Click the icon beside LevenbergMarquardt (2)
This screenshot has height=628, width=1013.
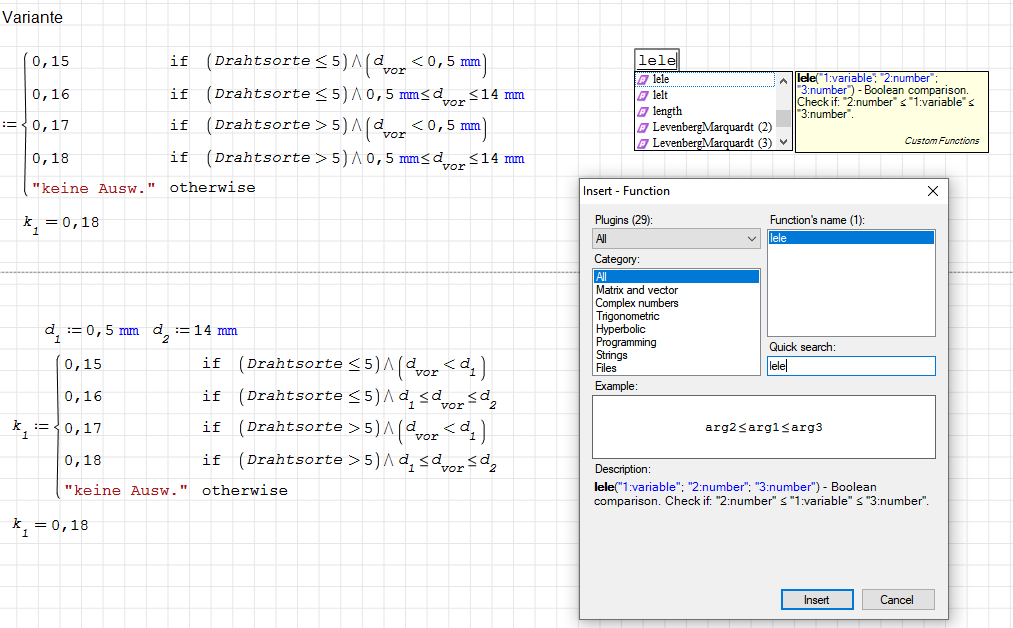point(643,127)
